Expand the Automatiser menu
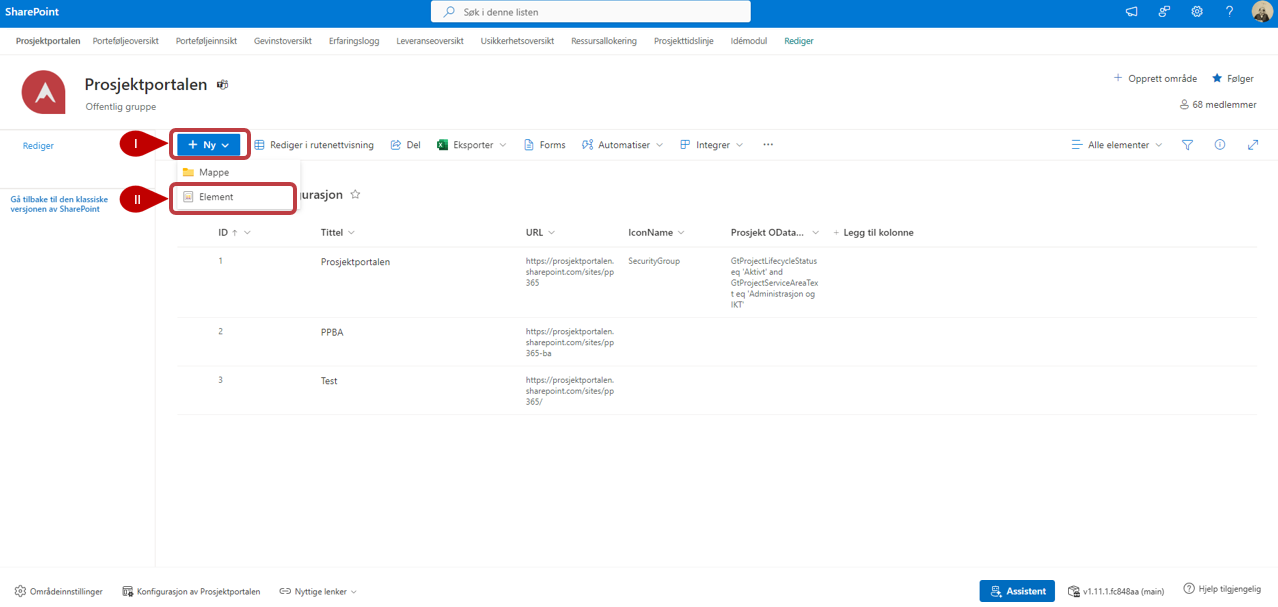Screen dimensions: 1278x607 point(622,145)
